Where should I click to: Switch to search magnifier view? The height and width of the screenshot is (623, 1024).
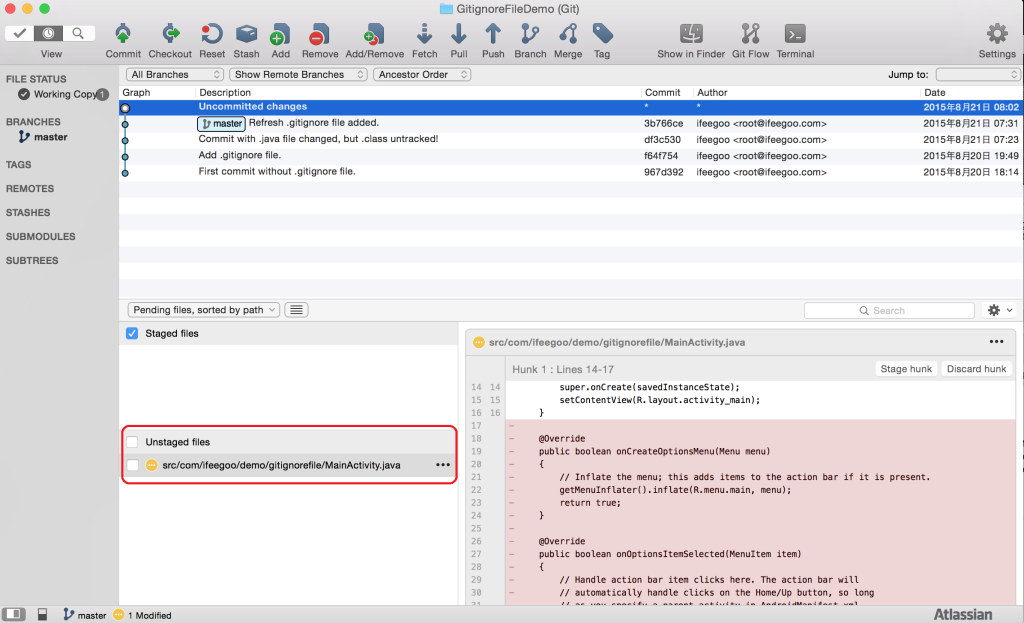78,33
